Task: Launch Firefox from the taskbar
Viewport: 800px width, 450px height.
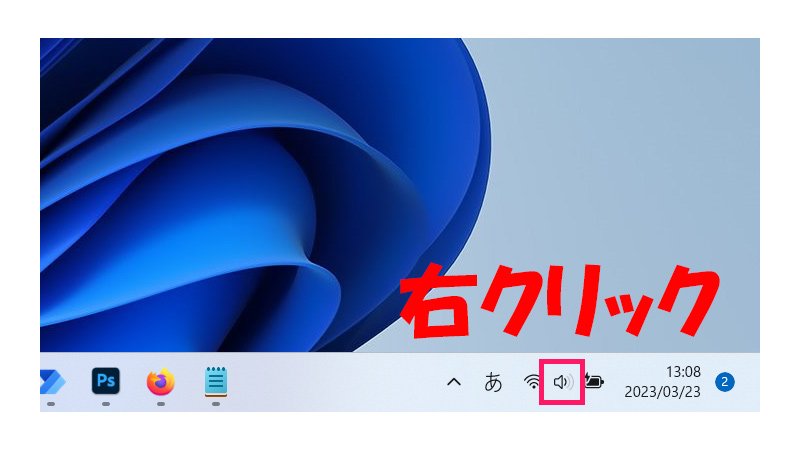Action: (160, 382)
